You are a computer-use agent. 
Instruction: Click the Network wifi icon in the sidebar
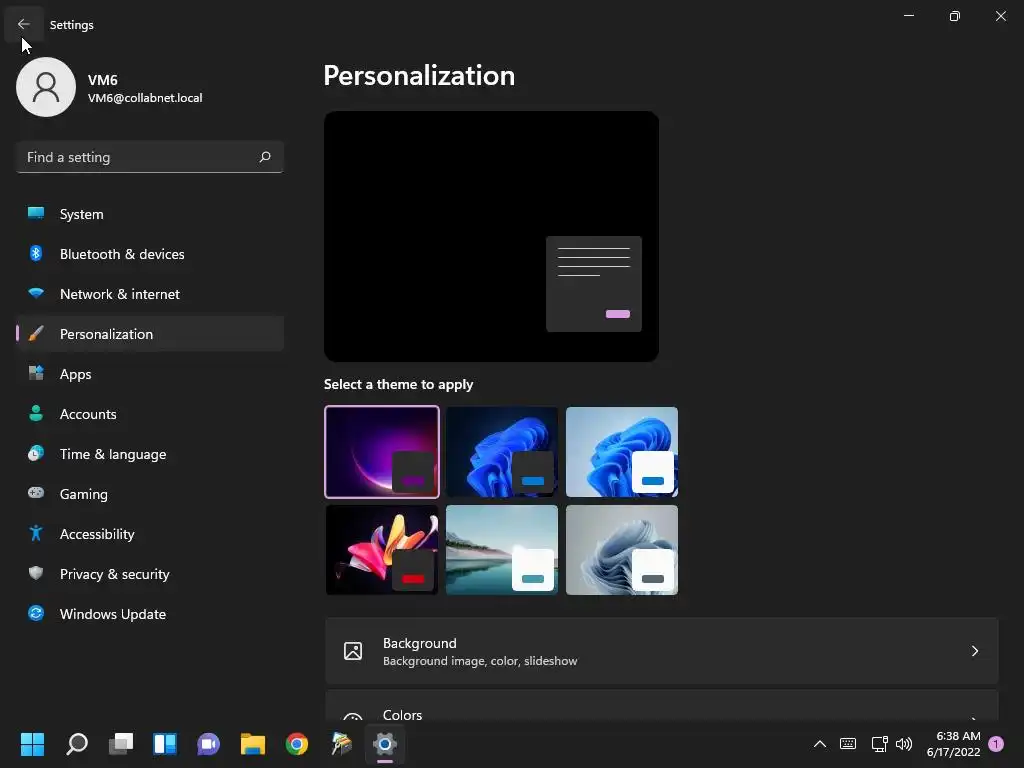(x=36, y=293)
